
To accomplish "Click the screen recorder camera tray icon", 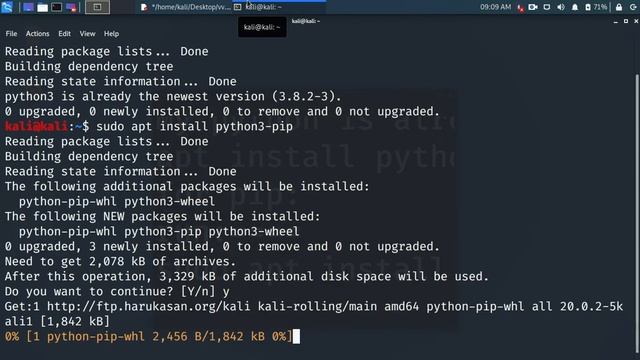I will pyautogui.click(x=533, y=7).
